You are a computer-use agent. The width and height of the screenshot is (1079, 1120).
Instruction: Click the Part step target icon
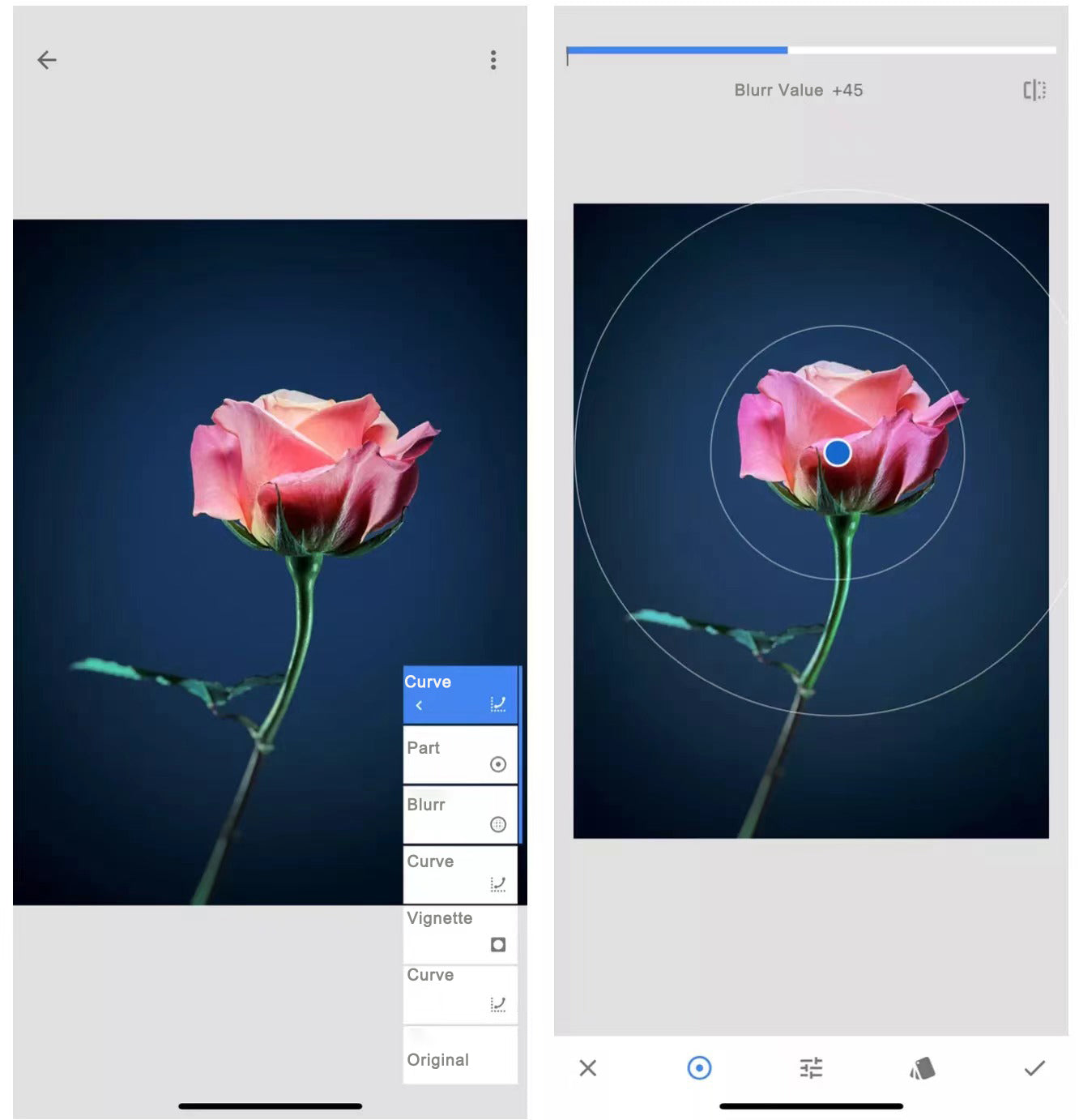click(x=498, y=764)
